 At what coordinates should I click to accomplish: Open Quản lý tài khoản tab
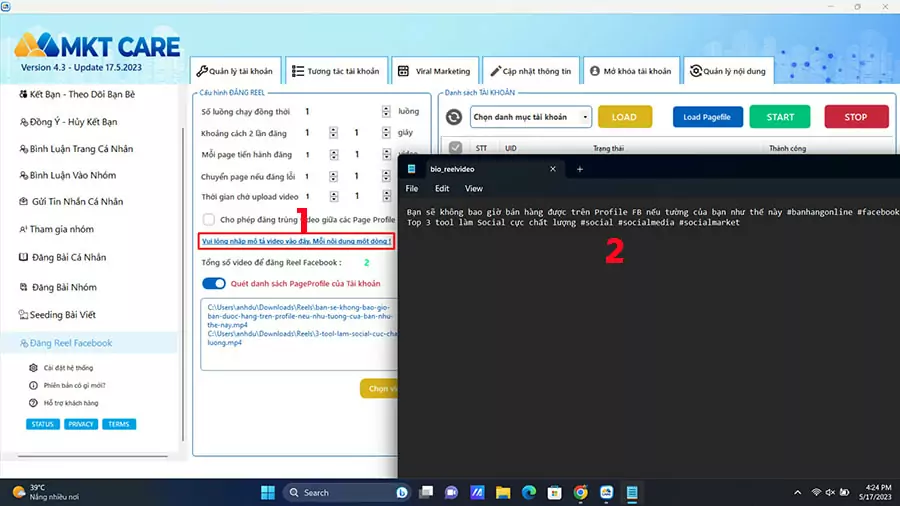point(235,71)
